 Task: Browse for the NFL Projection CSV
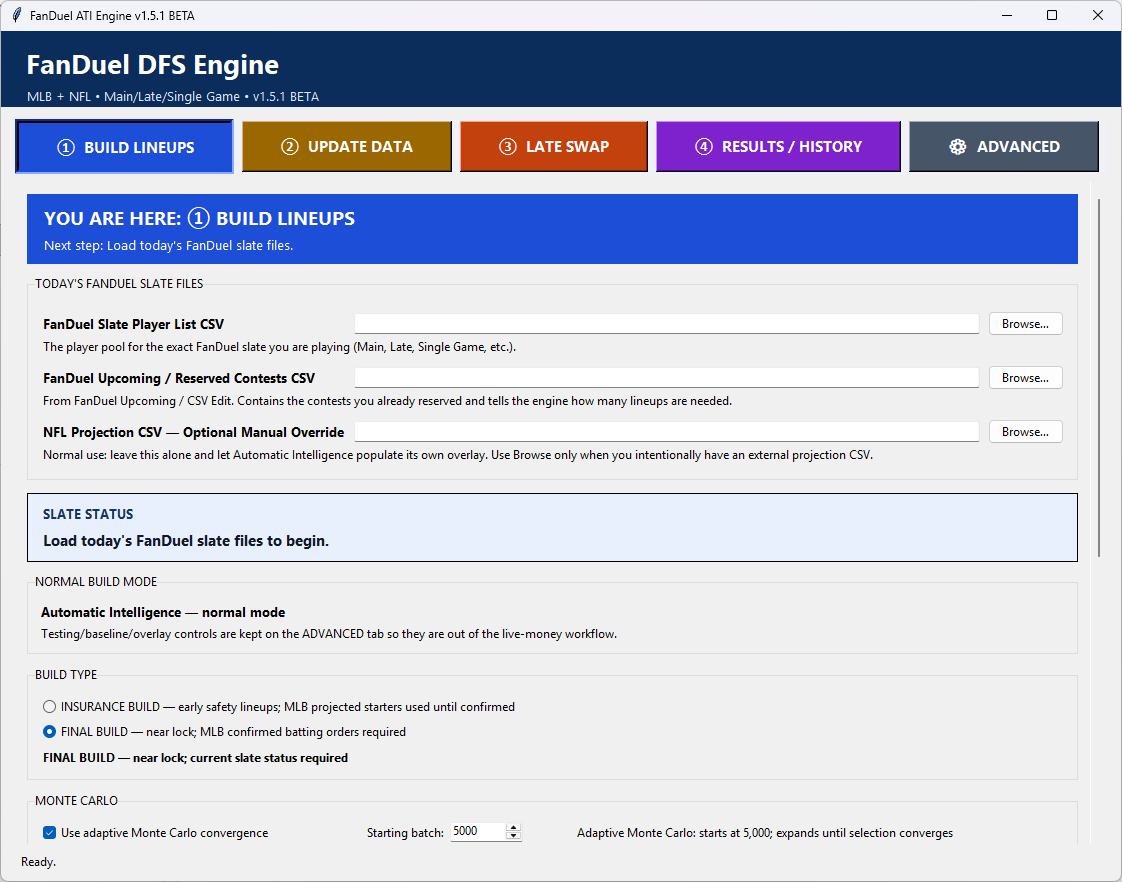tap(1025, 432)
